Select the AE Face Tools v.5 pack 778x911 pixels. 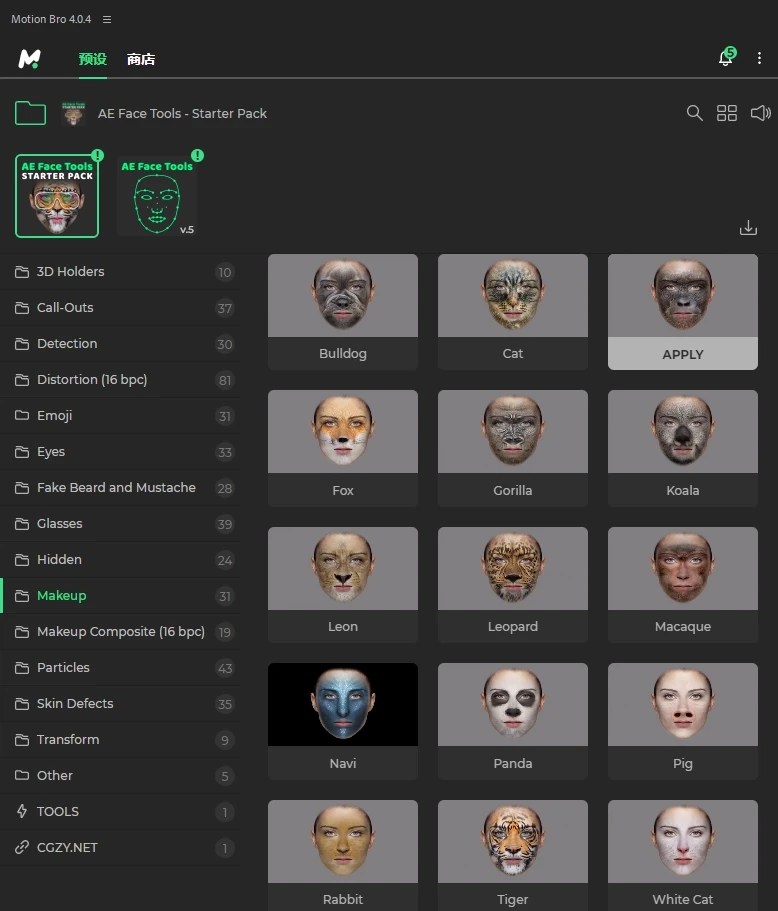[x=157, y=196]
